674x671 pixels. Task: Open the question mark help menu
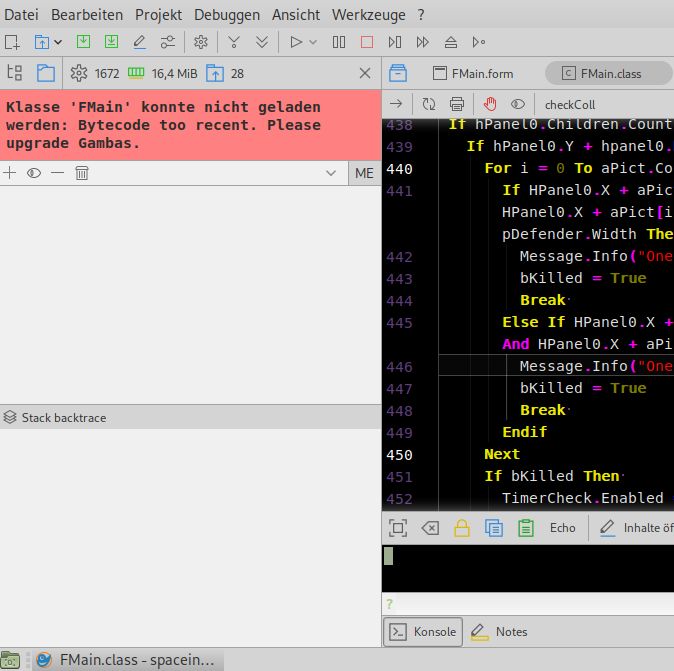tap(421, 15)
